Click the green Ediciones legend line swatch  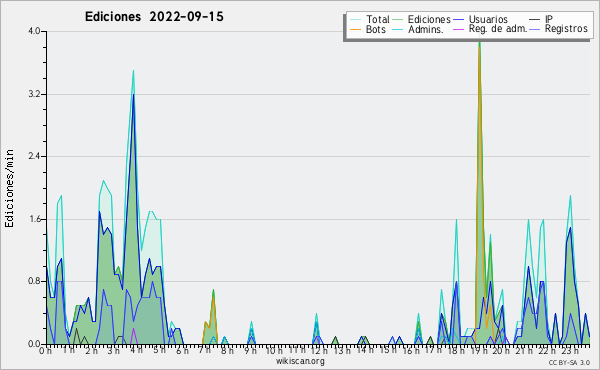click(398, 20)
